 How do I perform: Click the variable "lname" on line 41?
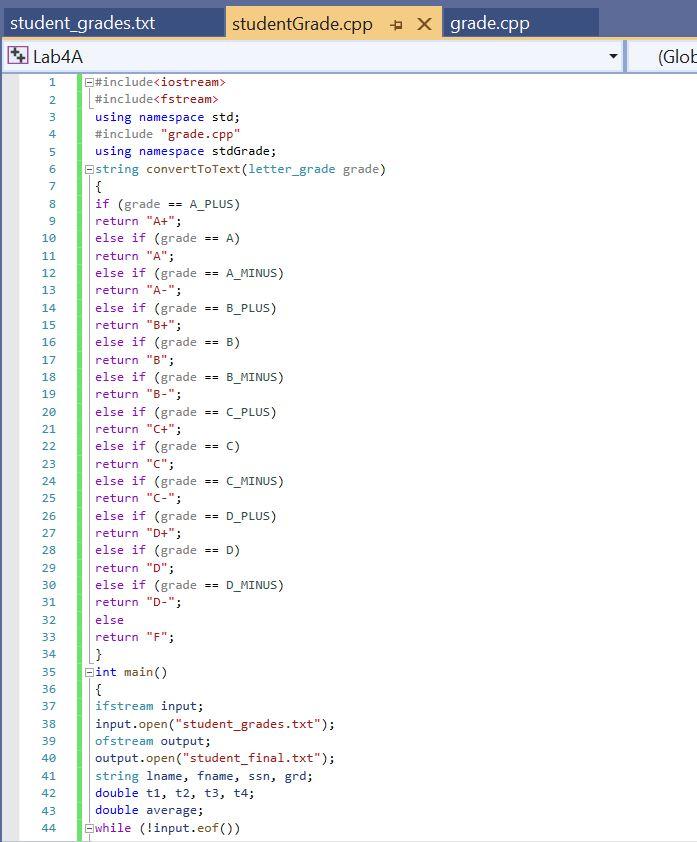pyautogui.click(x=164, y=776)
